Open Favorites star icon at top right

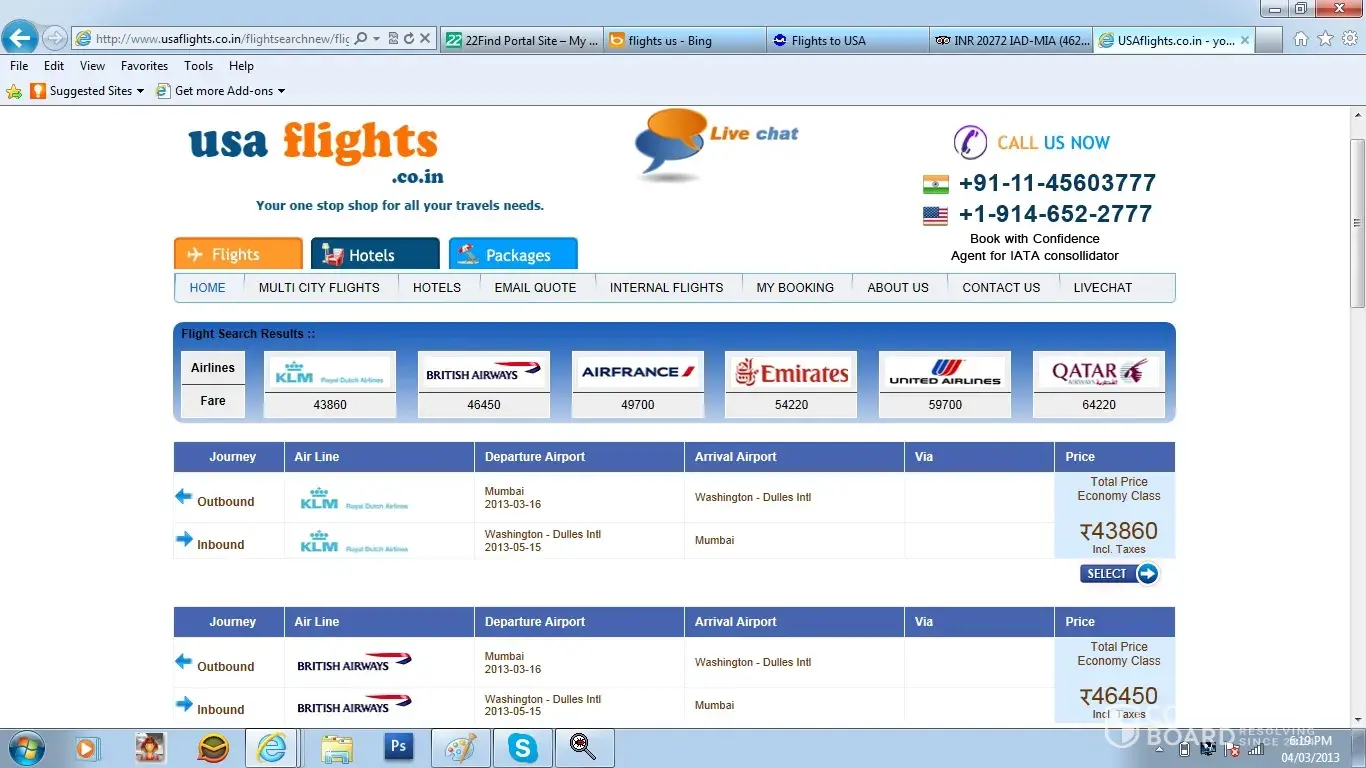(x=1325, y=39)
